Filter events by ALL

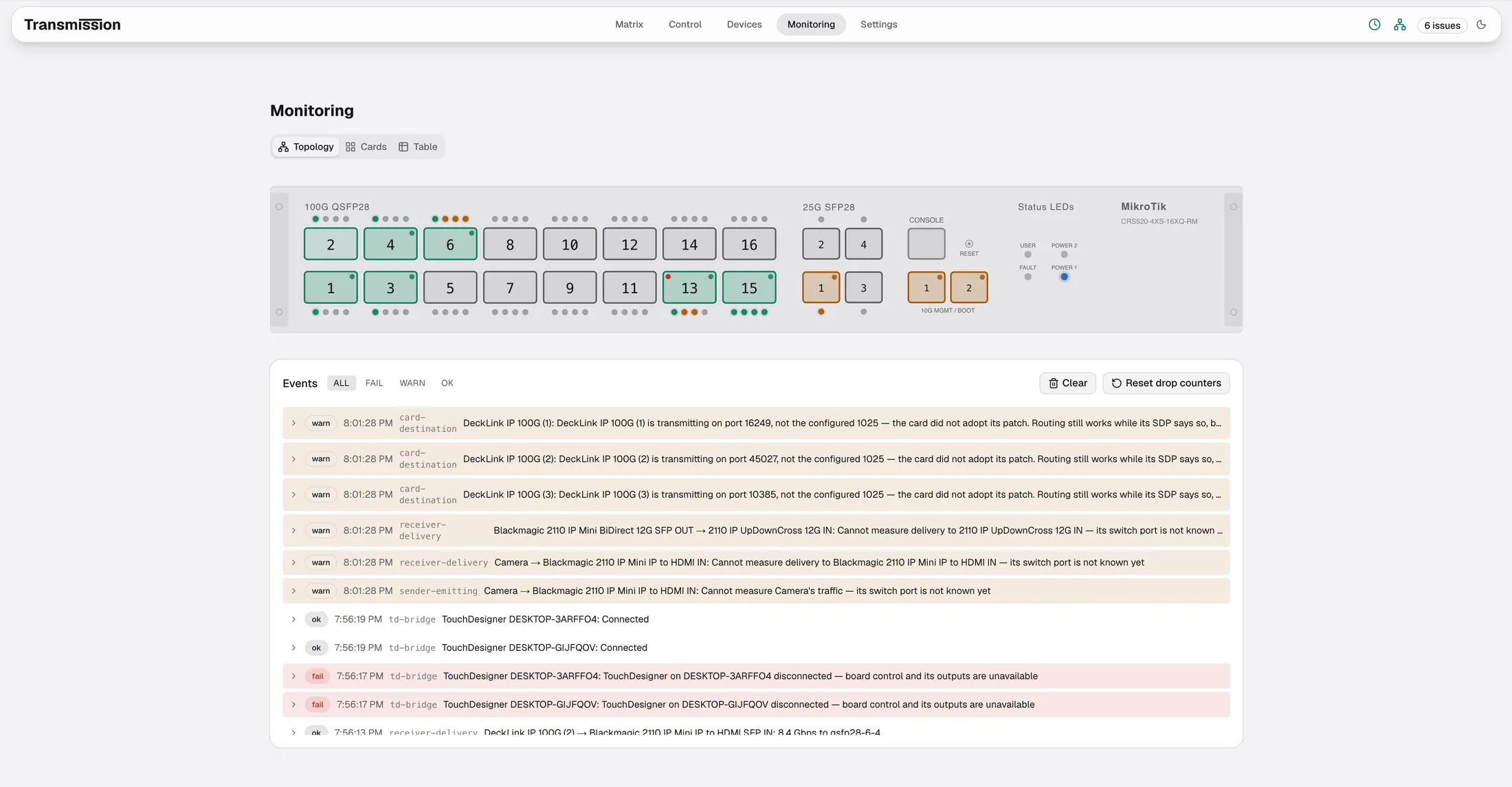341,383
